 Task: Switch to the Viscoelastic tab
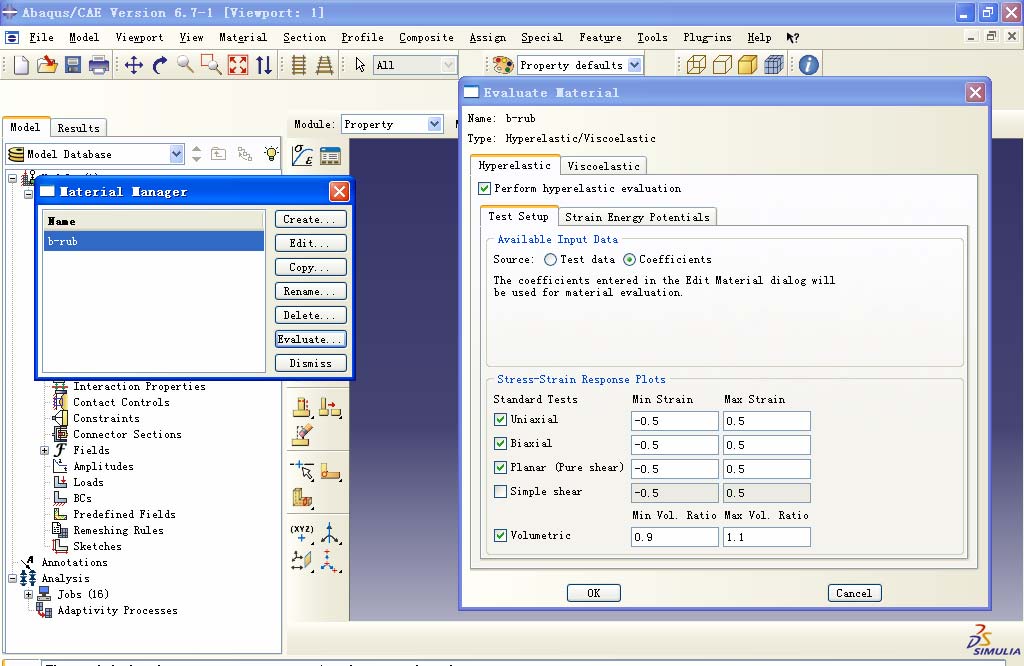tap(603, 166)
